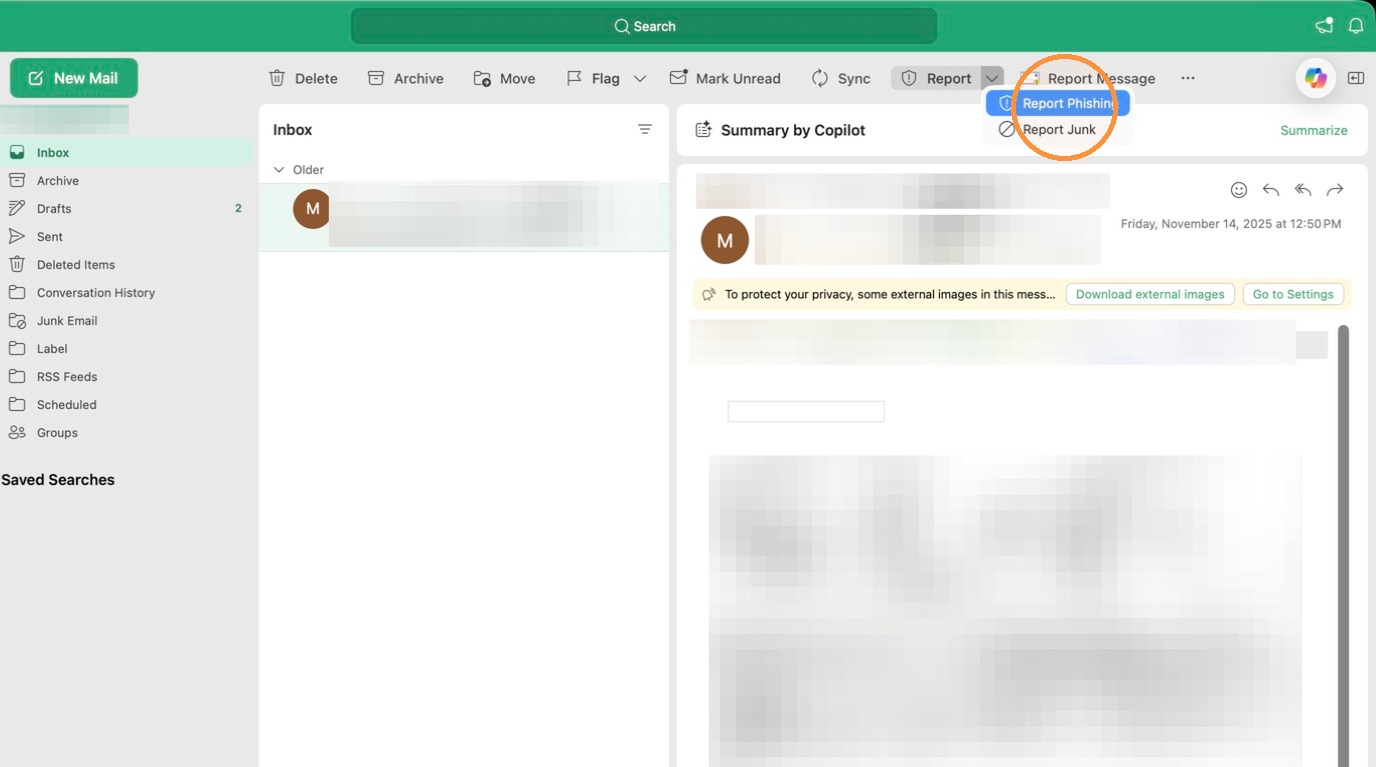Expand the Flag dropdown arrow
The height and width of the screenshot is (767, 1376).
(640, 78)
